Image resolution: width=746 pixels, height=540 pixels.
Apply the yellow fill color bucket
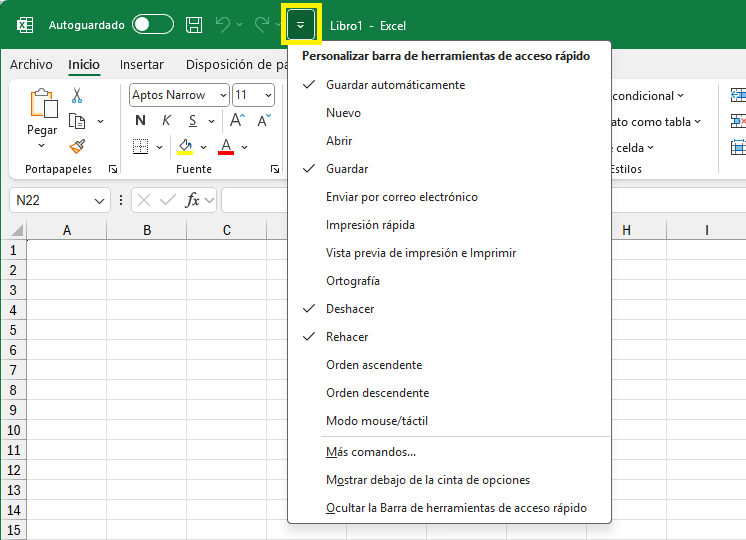point(185,147)
